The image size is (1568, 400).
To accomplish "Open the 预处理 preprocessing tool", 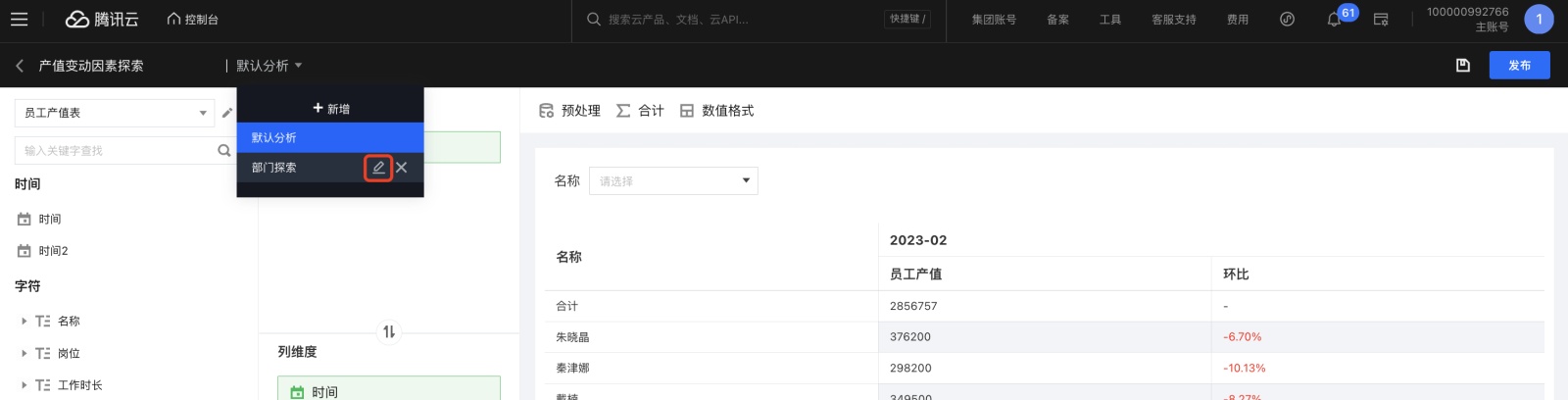I will [570, 111].
